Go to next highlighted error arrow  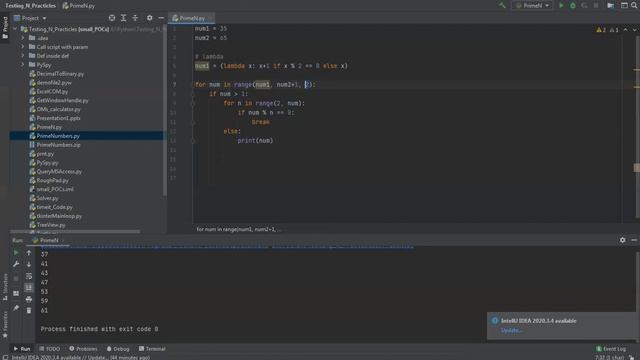[635, 30]
